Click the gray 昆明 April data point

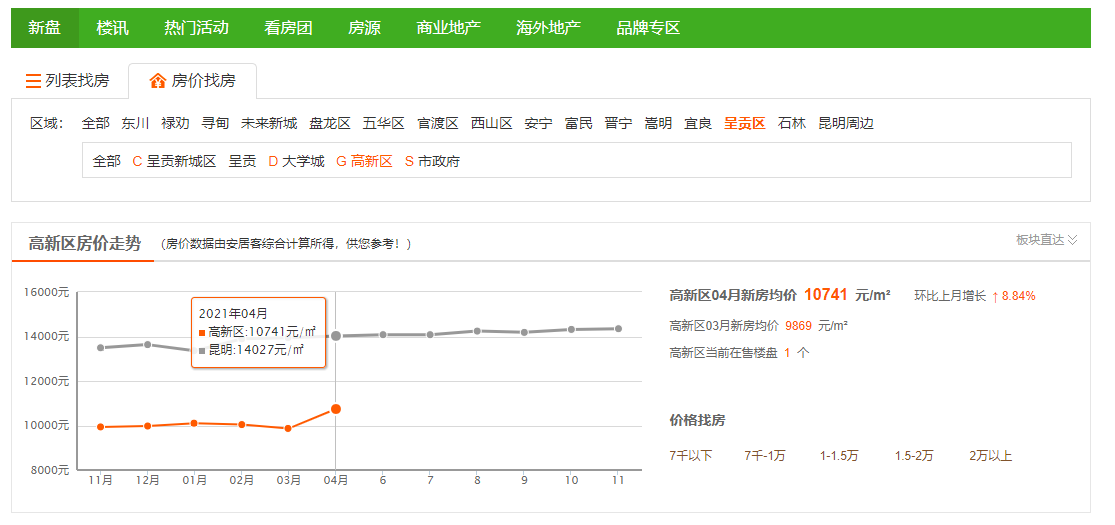point(336,336)
